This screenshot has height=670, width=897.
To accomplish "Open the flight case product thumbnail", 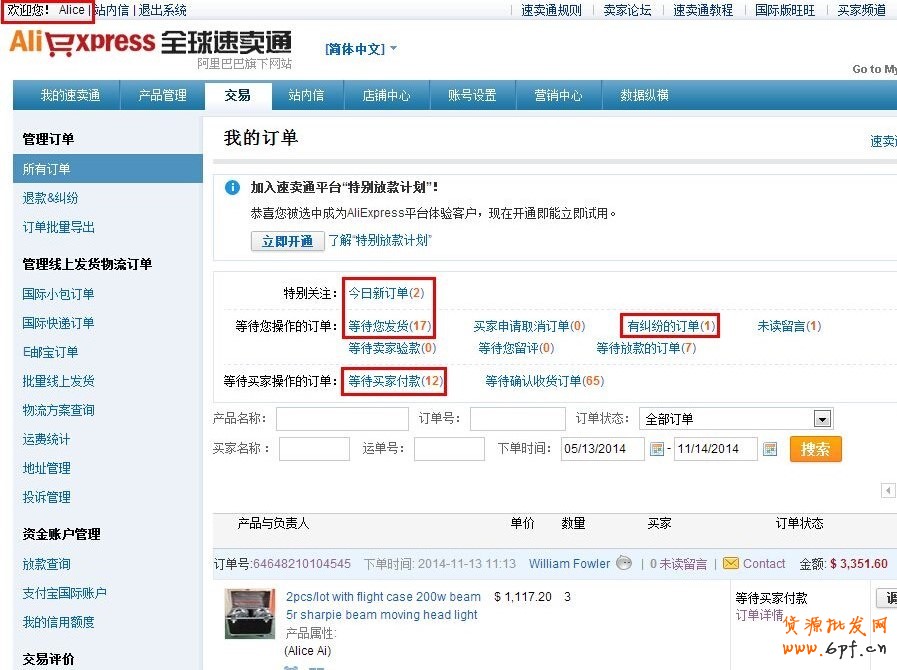I will click(249, 614).
